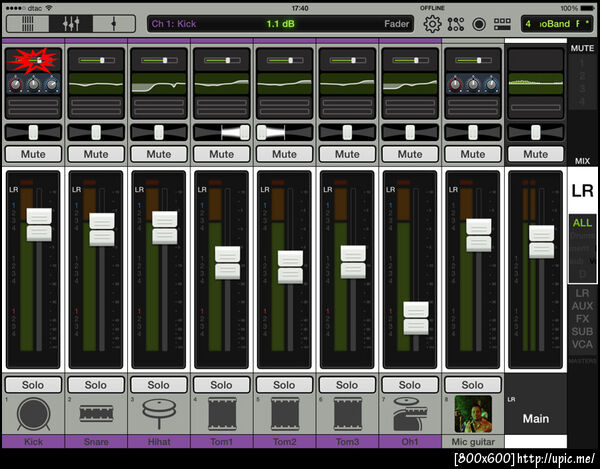Image resolution: width=600 pixels, height=469 pixels.
Task: Switch to mixer faders view
Action: (x=71, y=24)
